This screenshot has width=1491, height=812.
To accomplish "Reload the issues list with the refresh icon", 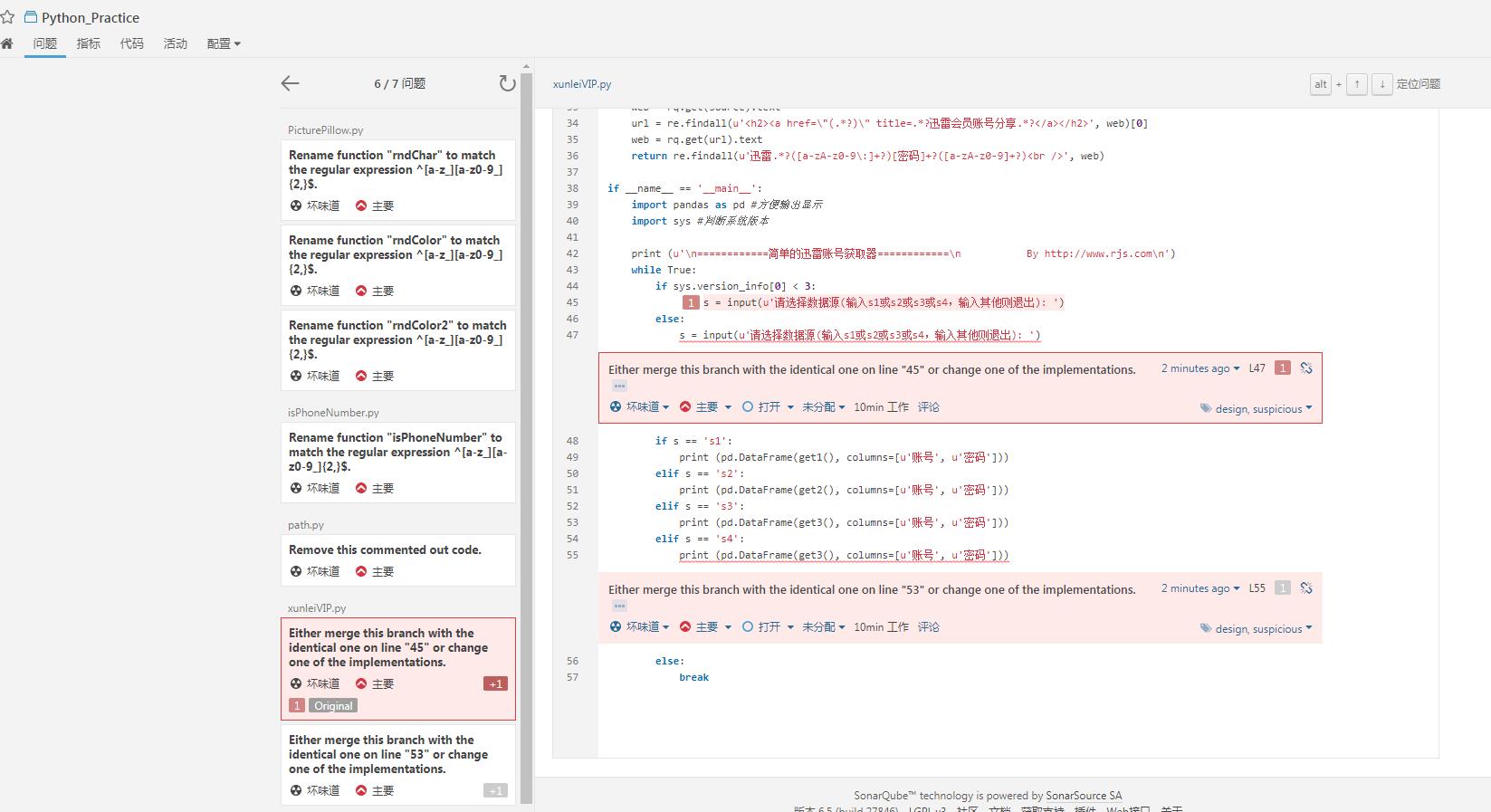I will pyautogui.click(x=507, y=83).
